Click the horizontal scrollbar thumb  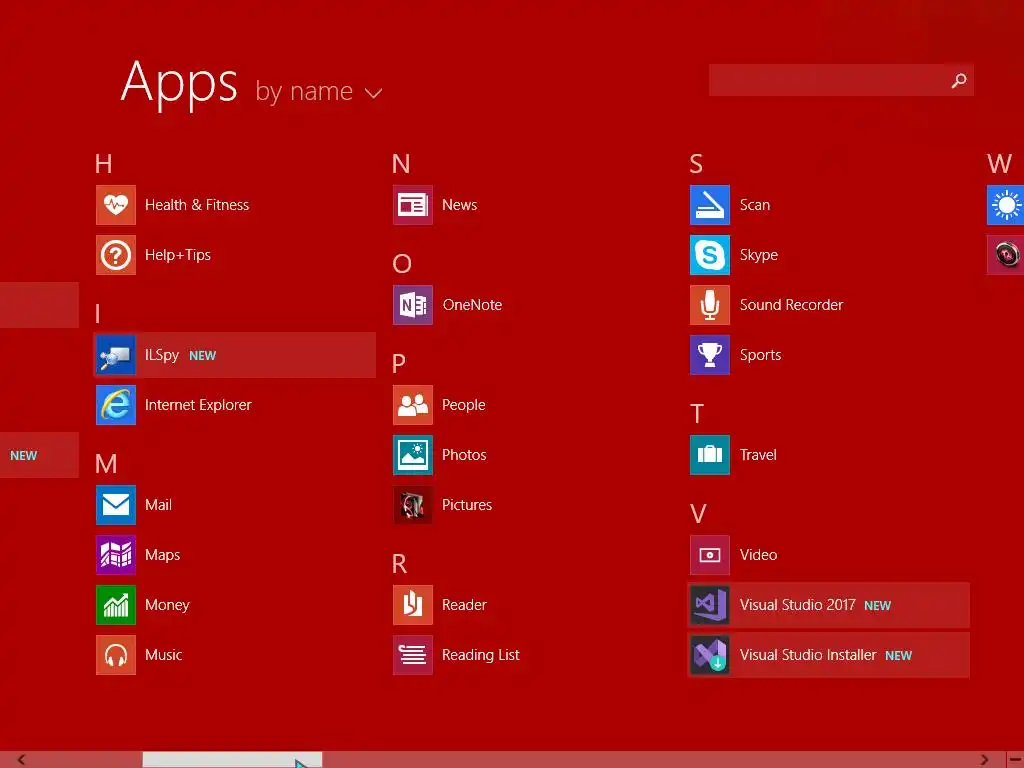coord(232,760)
